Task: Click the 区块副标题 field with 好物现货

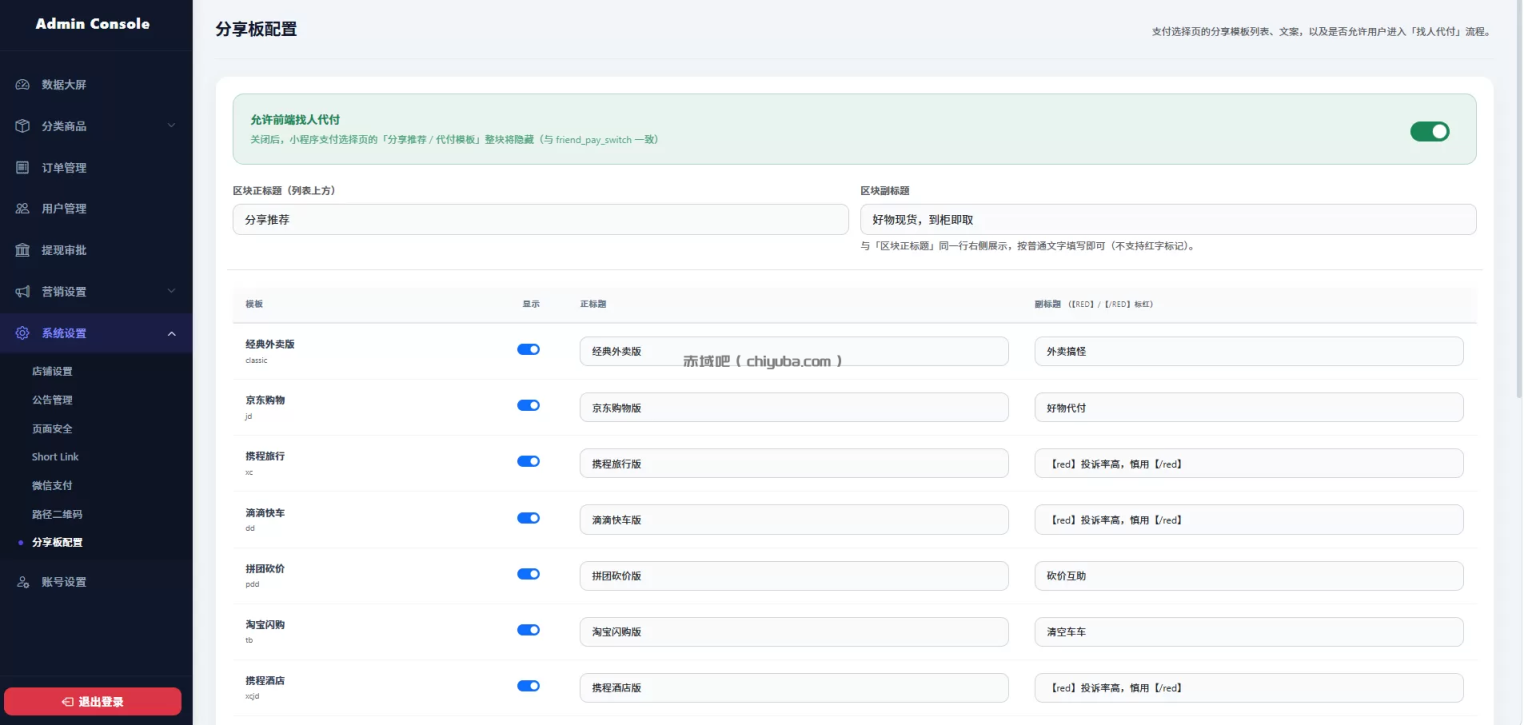Action: click(1168, 220)
